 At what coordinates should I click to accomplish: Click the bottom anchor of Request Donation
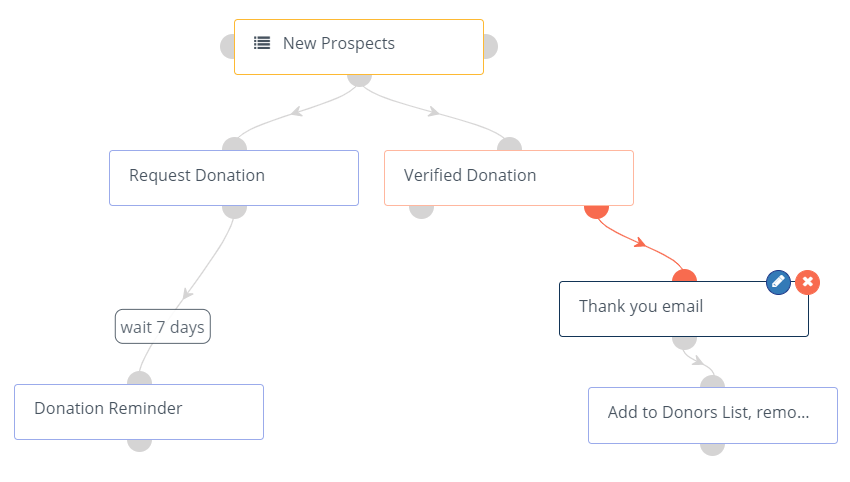234,211
